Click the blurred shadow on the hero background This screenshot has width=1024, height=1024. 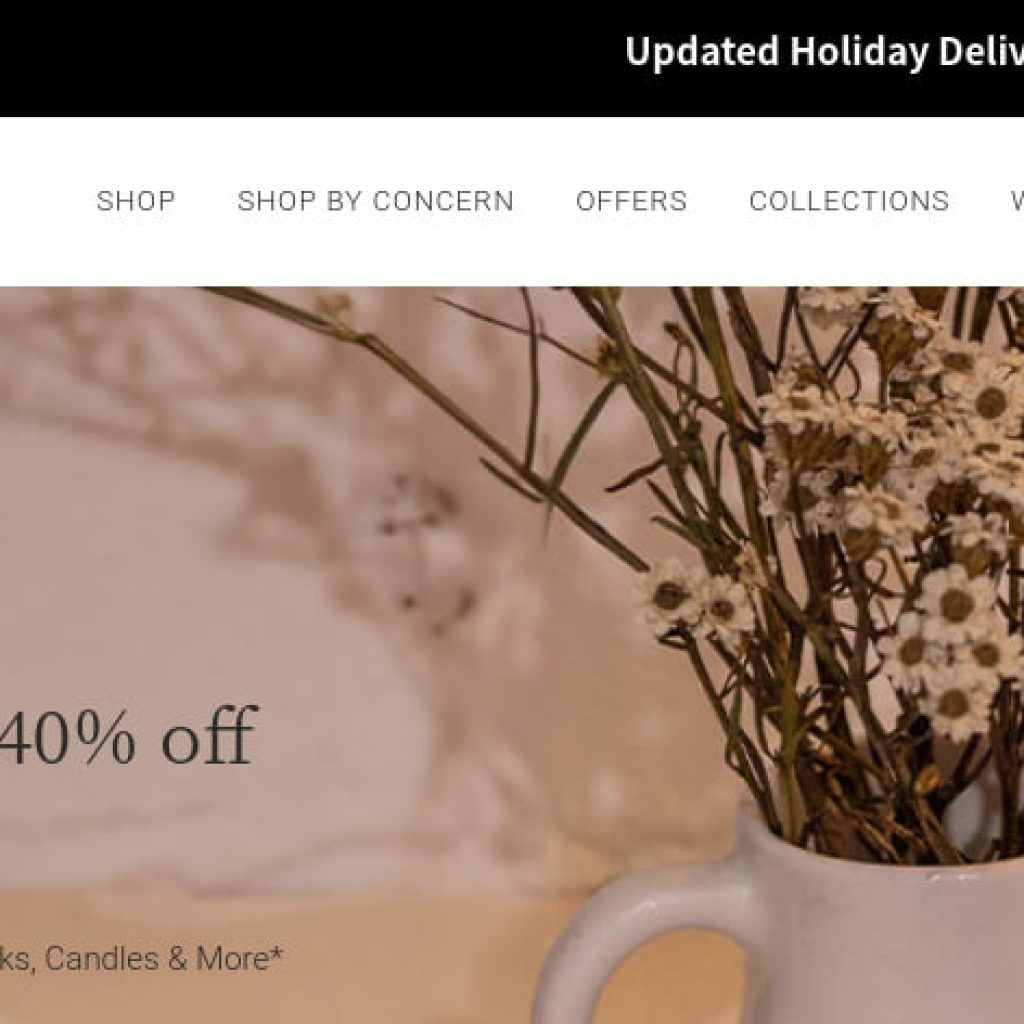196,392
